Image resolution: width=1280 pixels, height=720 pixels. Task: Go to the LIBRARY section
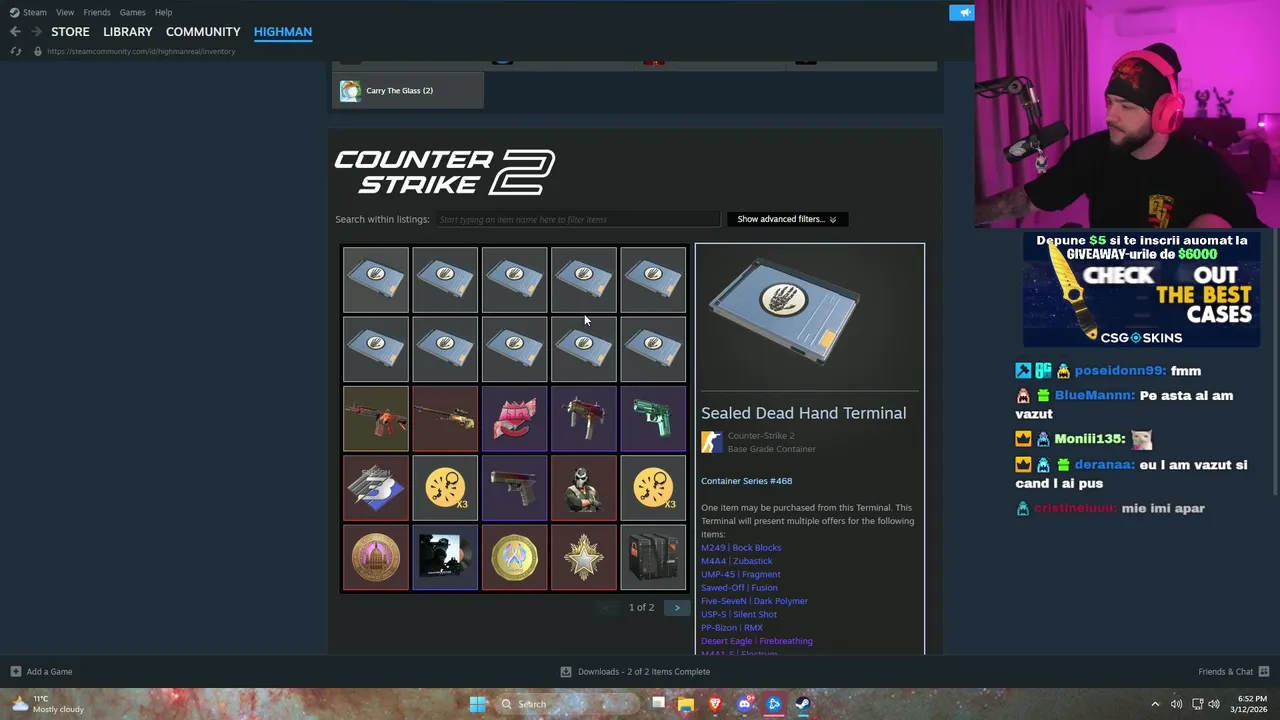[128, 32]
